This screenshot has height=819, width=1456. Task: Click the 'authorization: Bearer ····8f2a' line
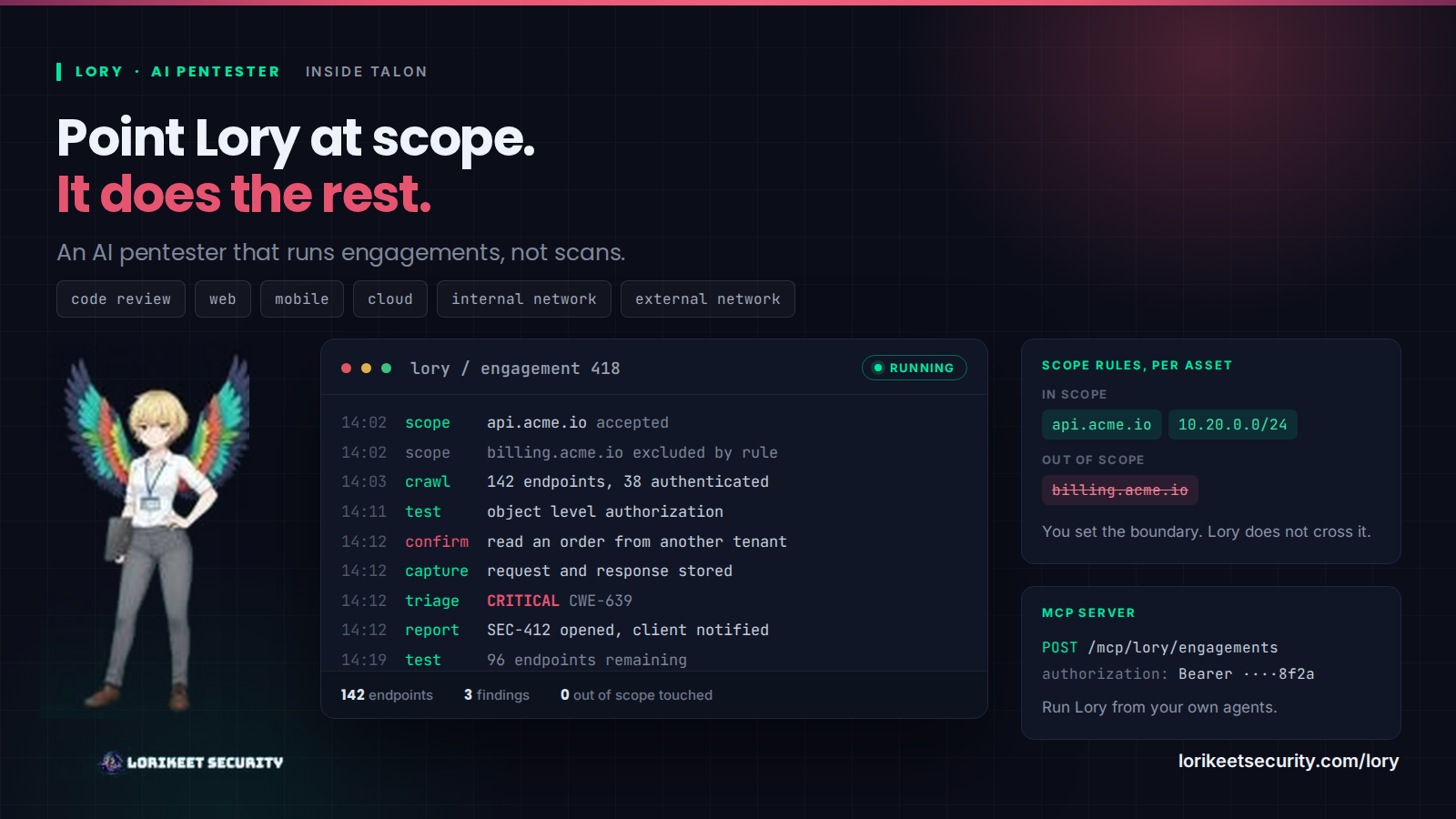1178,674
